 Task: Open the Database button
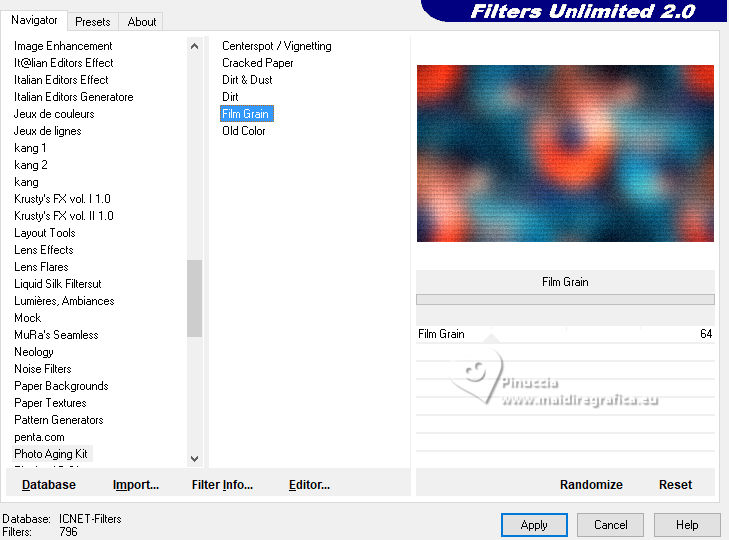point(49,485)
